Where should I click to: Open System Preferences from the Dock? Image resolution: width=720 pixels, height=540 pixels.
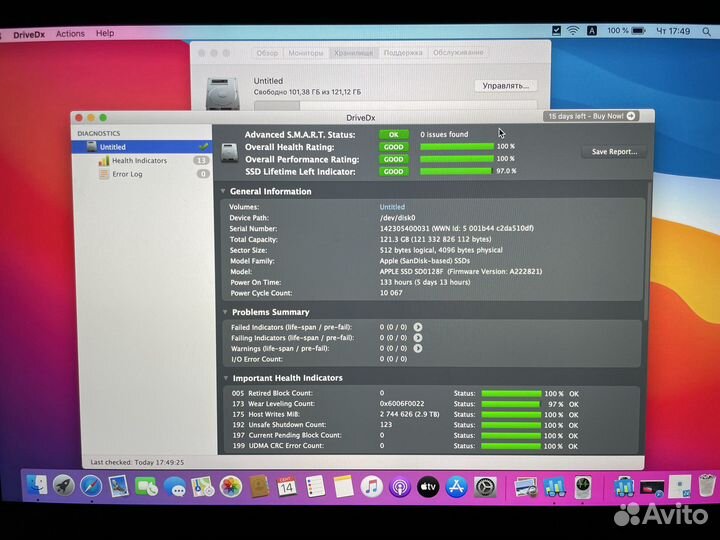(x=484, y=487)
